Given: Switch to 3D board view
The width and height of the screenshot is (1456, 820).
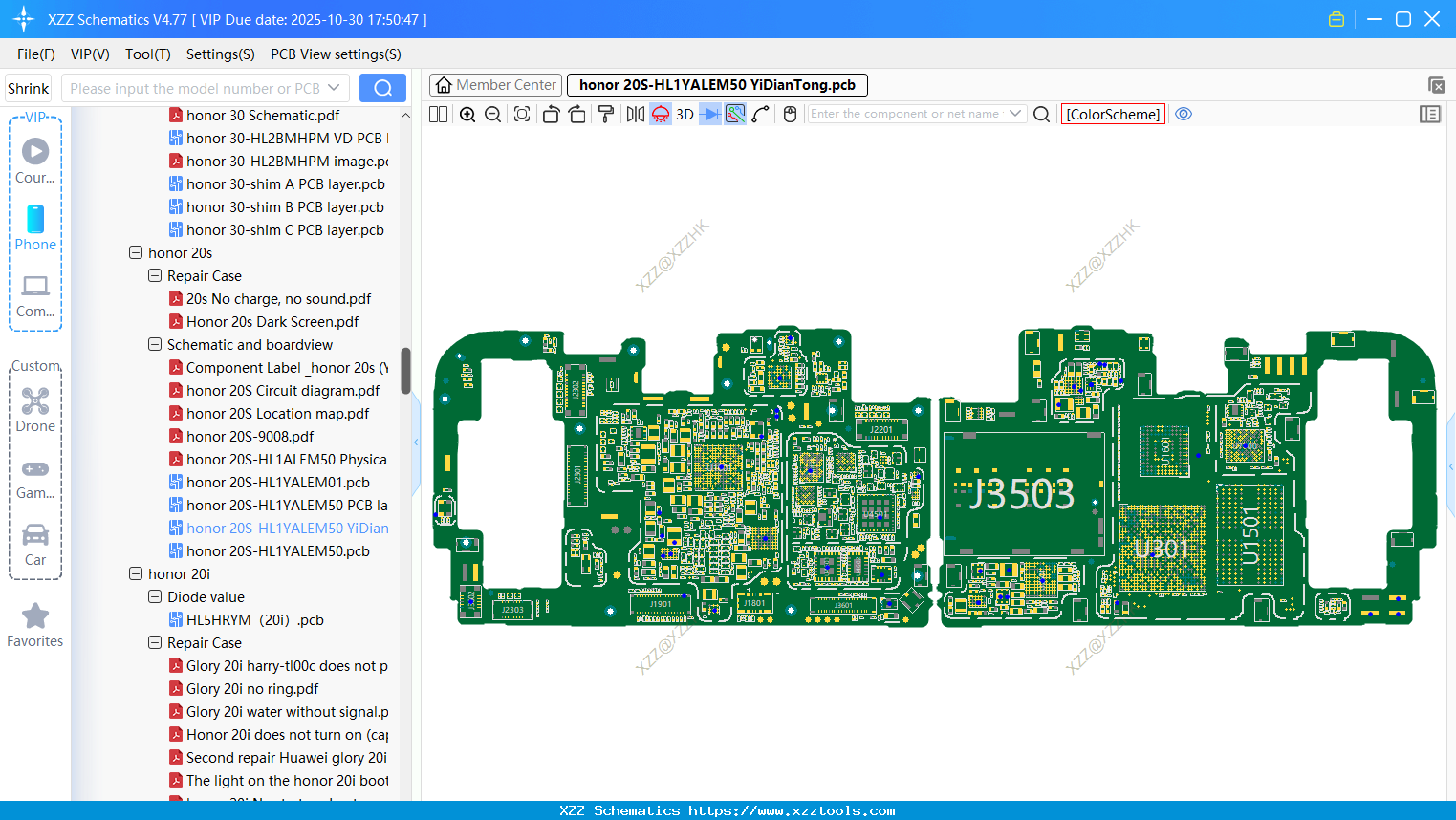Looking at the screenshot, I should point(685,114).
